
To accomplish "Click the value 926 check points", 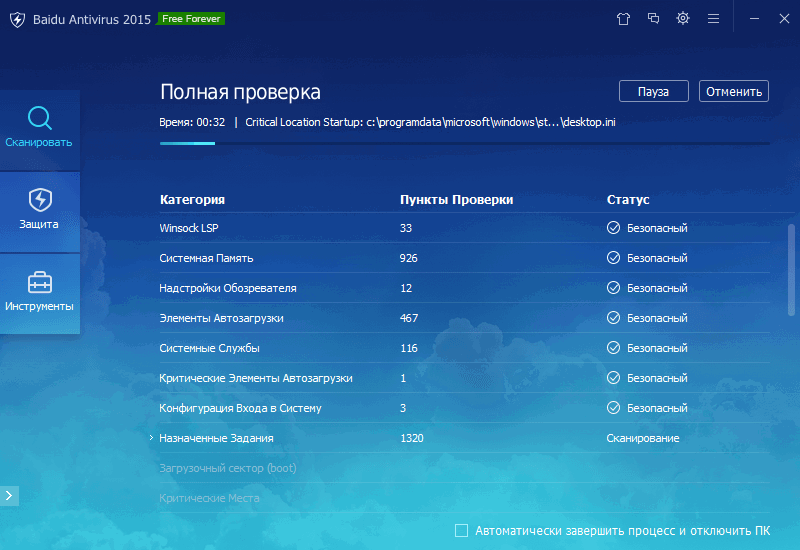I will click(408, 258).
